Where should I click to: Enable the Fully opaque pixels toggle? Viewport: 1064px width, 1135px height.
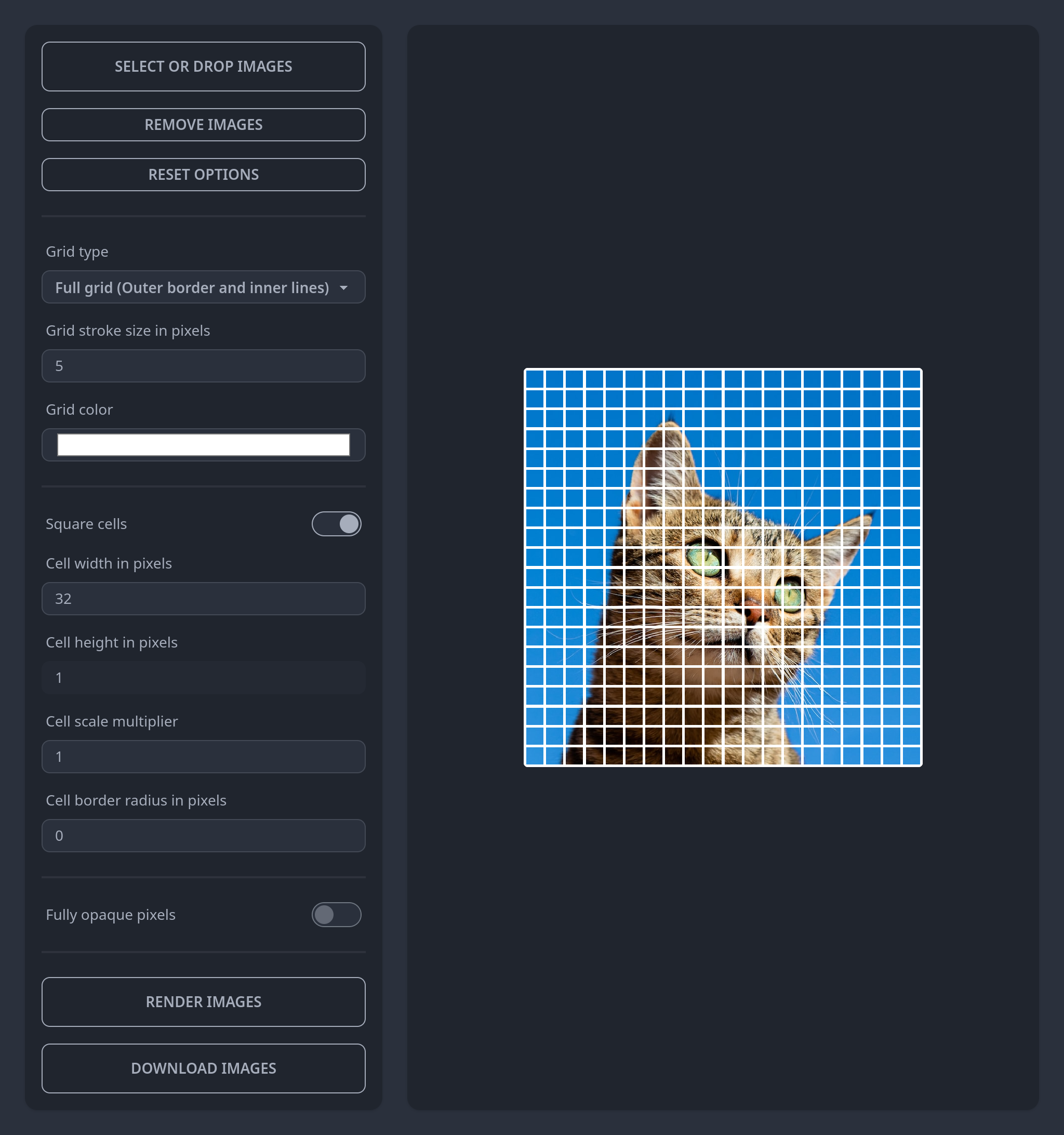click(x=336, y=915)
